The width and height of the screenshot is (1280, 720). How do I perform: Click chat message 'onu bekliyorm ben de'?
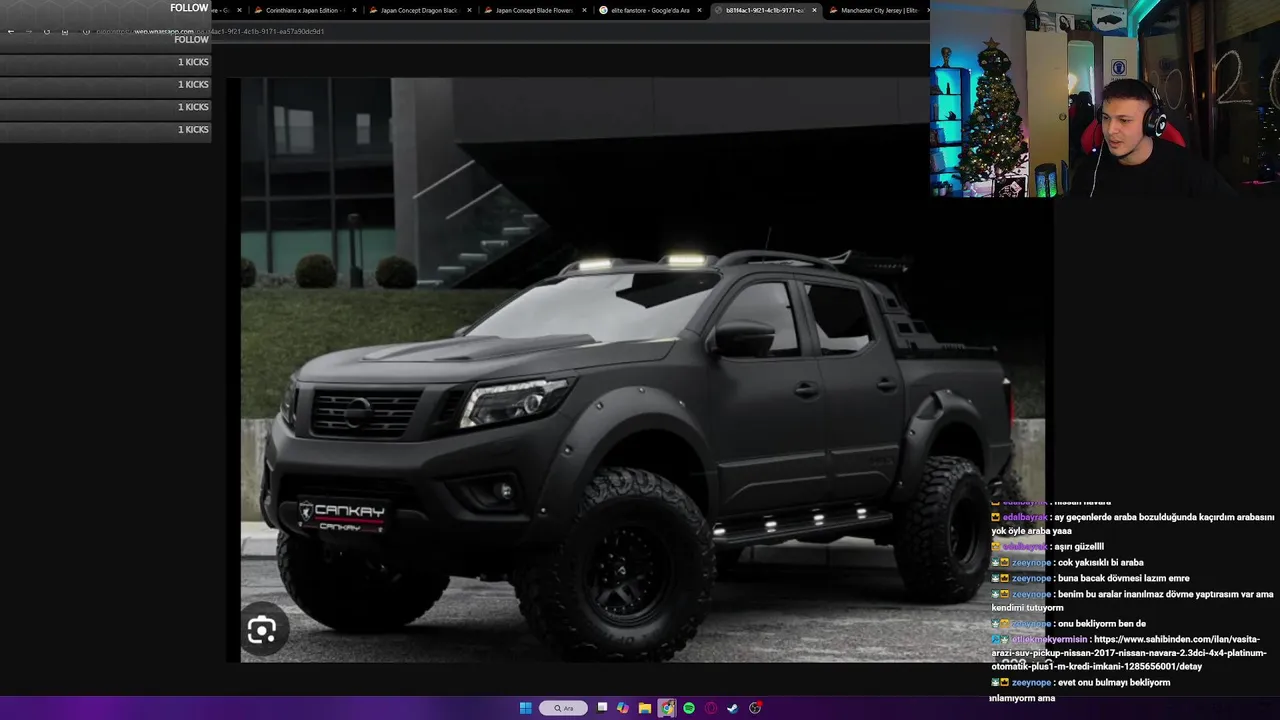(x=1101, y=623)
